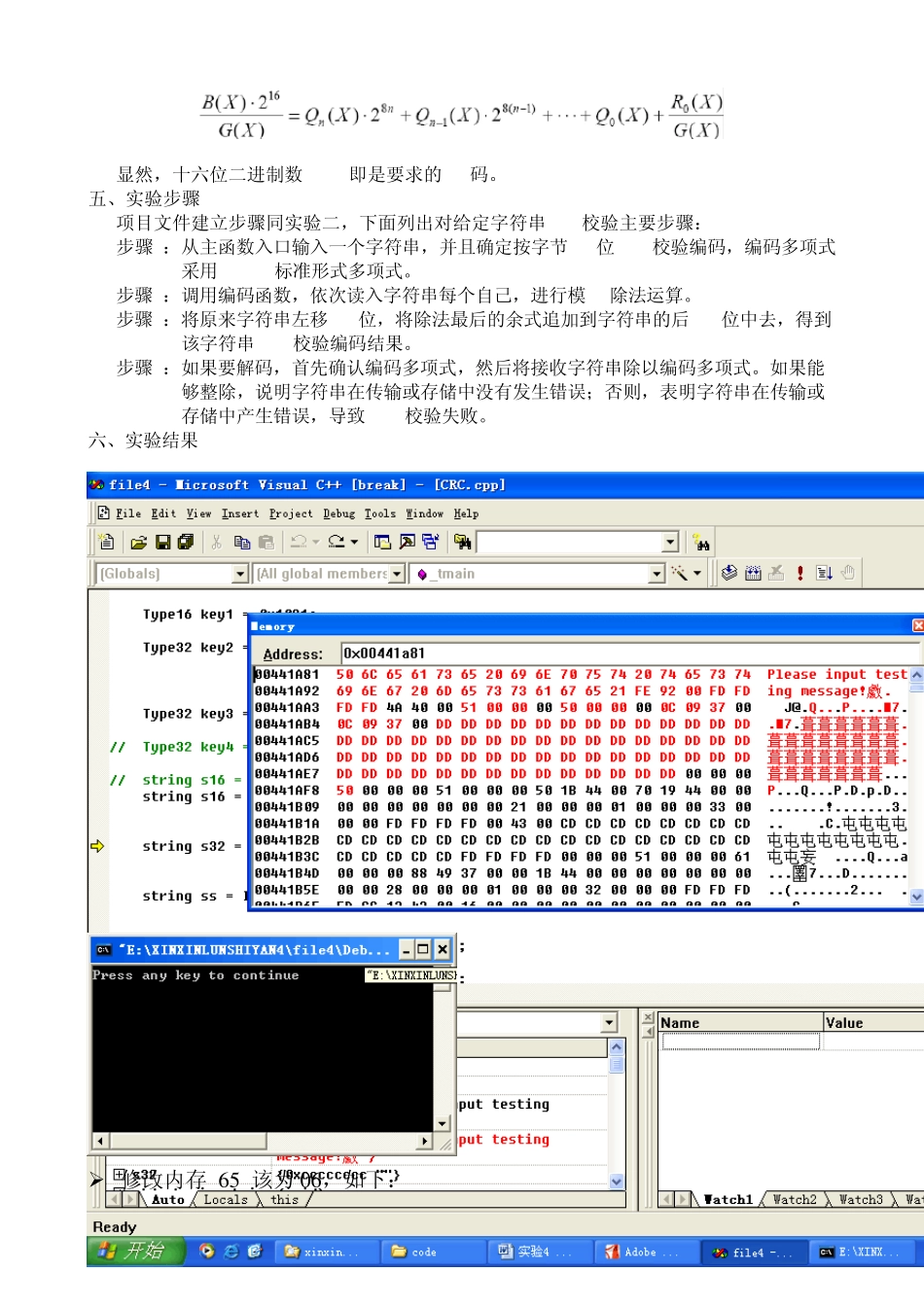Open the WizardBar actions dropdown arrow
This screenshot has width=924, height=1307.
697,573
